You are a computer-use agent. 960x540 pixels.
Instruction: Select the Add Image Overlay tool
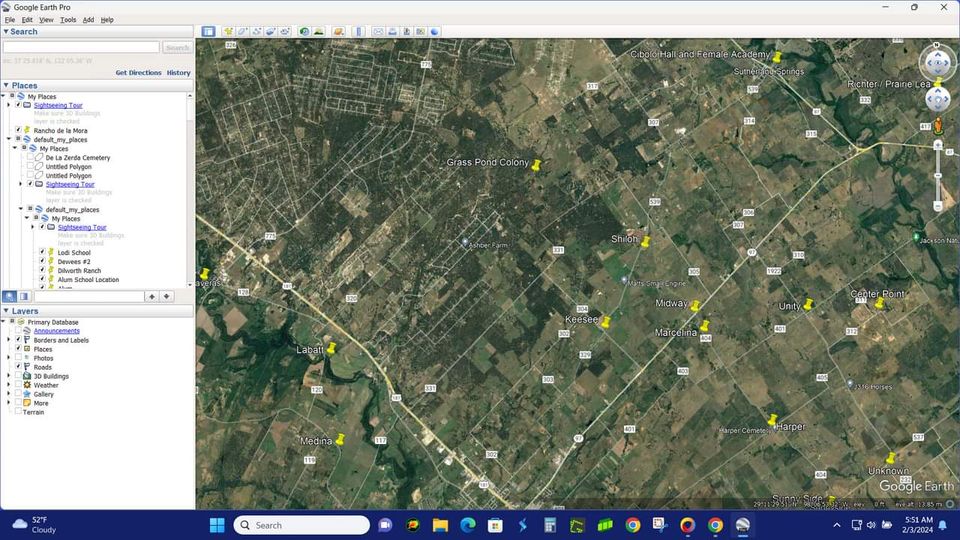271,31
